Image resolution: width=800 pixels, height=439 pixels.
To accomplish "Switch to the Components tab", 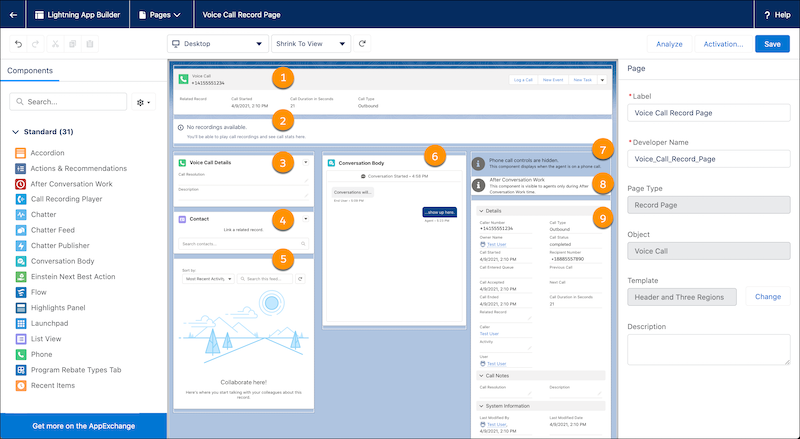I will 30,71.
